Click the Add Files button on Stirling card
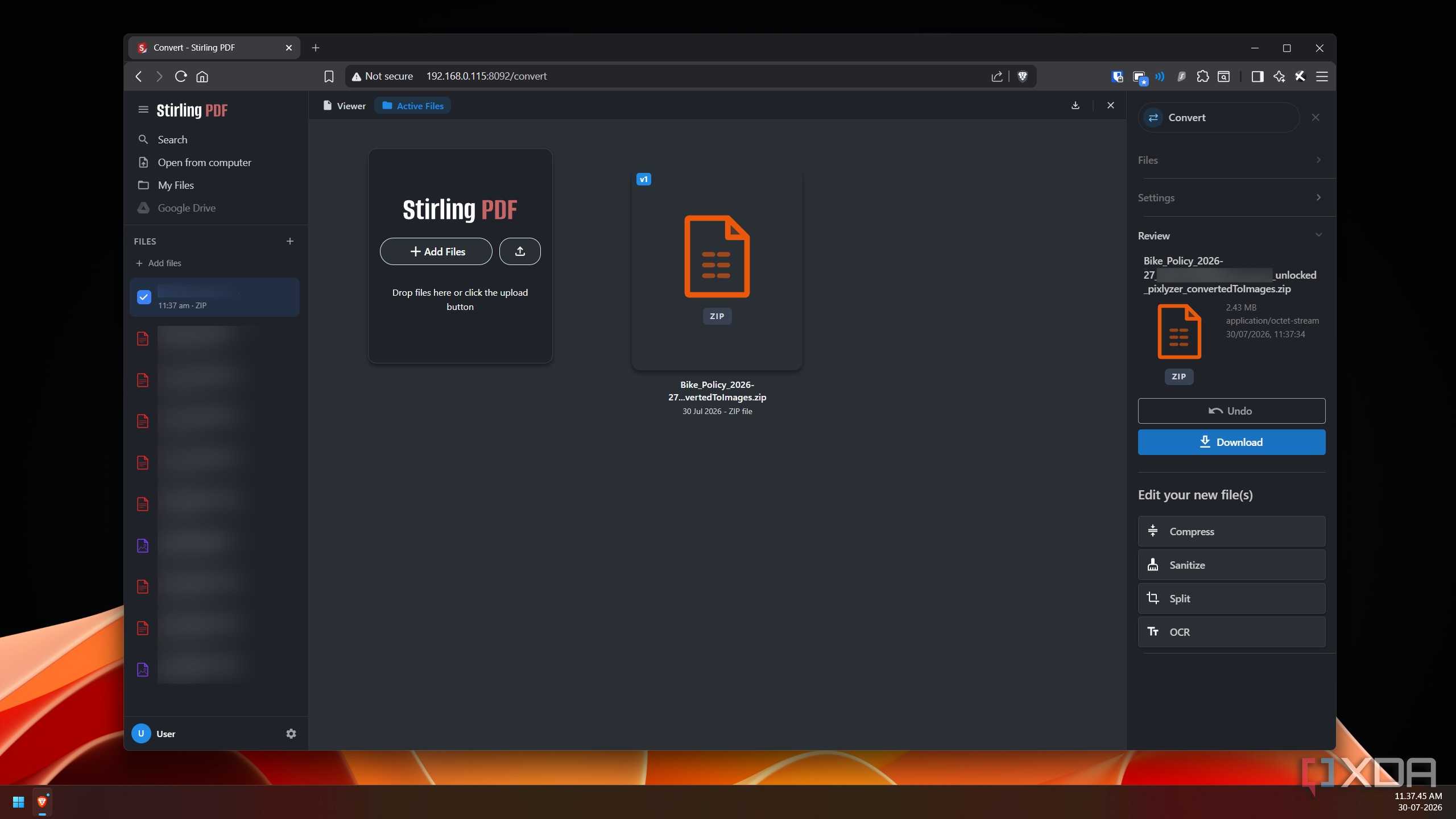Viewport: 1456px width, 819px height. (x=436, y=251)
